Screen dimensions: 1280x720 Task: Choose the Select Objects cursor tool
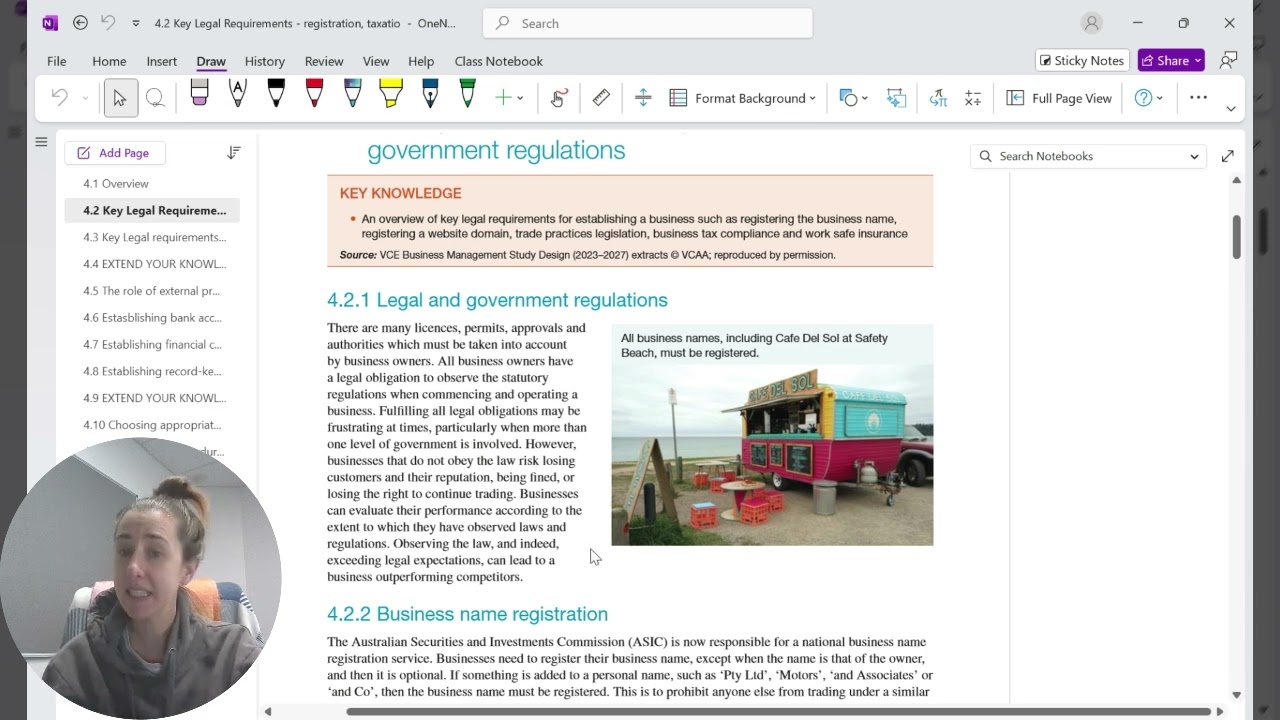point(120,98)
